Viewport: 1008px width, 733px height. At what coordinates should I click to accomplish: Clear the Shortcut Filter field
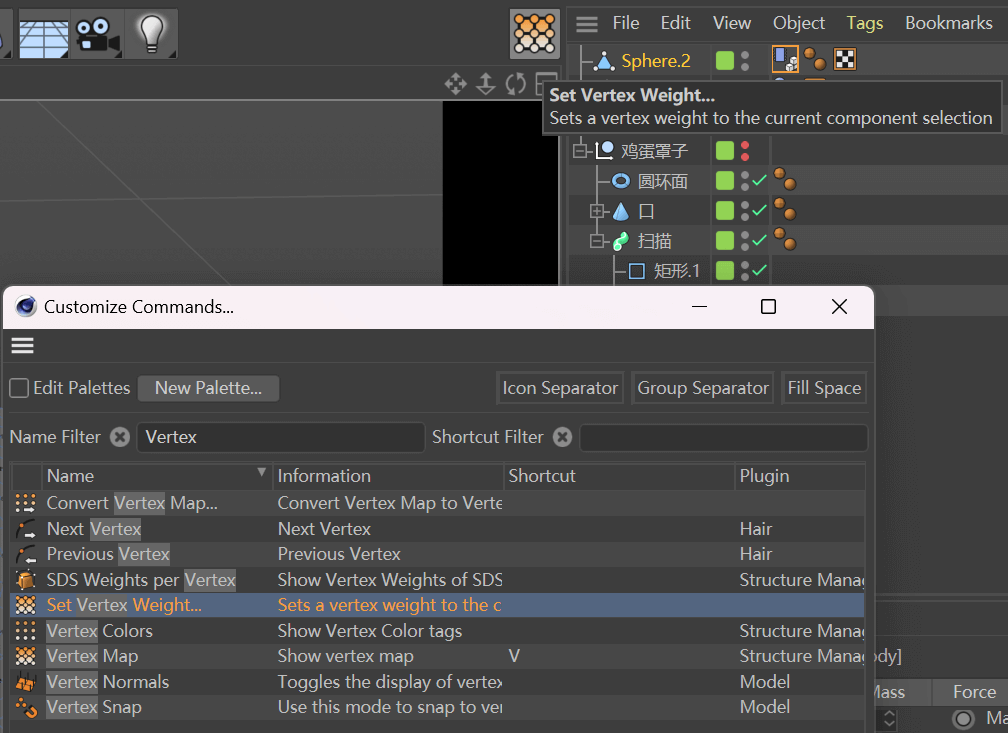pyautogui.click(x=562, y=437)
